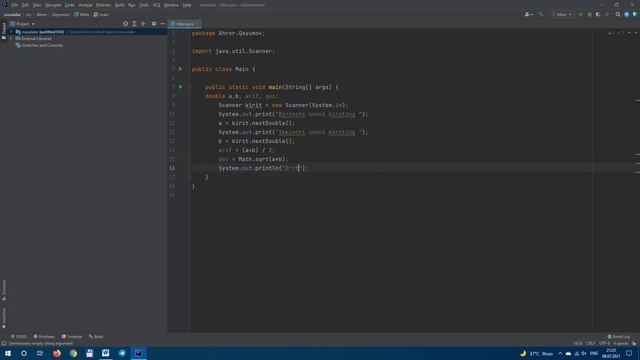Screen dimensions: 640x360
Task: Open the Build tool window
Action: click(96, 337)
